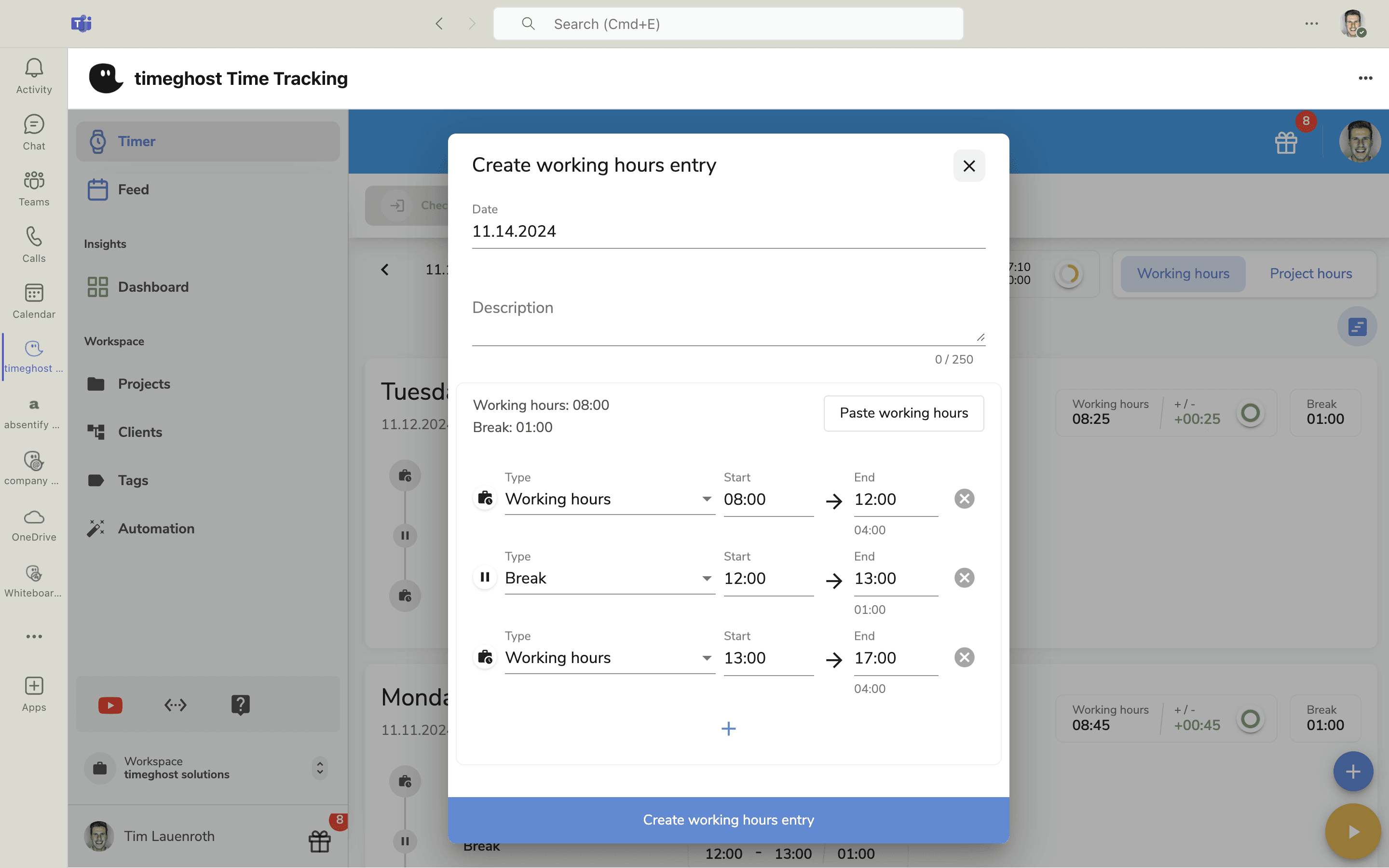This screenshot has height=868, width=1389.
Task: Expand Type dropdown for 08:00 working hours
Action: 610,499
